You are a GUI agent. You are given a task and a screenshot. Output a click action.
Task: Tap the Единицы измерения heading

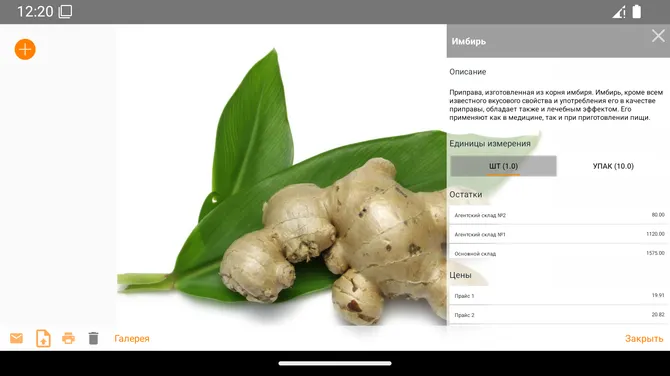(x=490, y=144)
